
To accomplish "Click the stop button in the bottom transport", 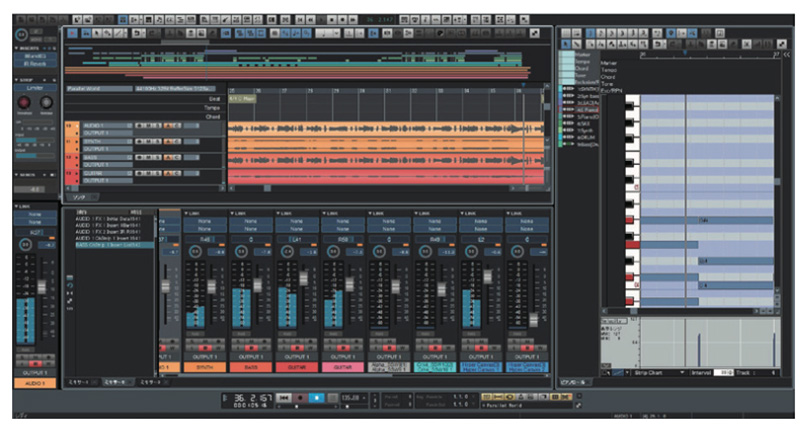I will (x=333, y=398).
